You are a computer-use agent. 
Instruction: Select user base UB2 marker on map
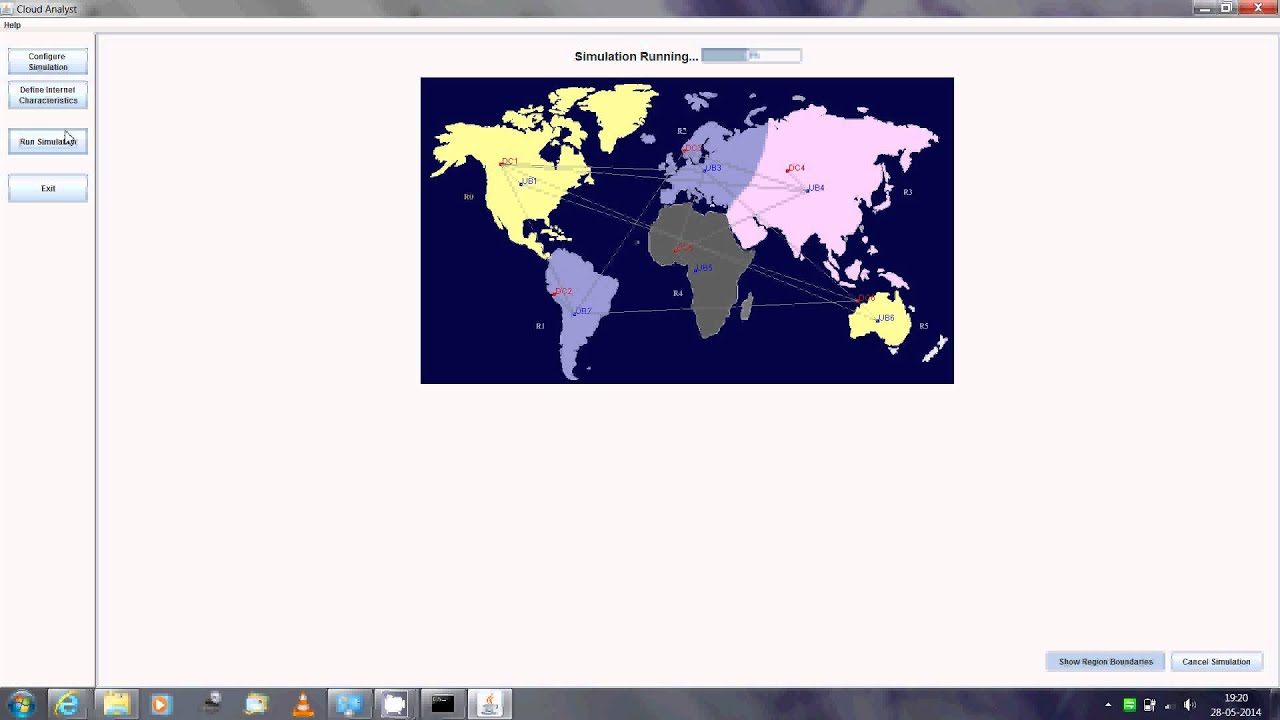tap(582, 312)
